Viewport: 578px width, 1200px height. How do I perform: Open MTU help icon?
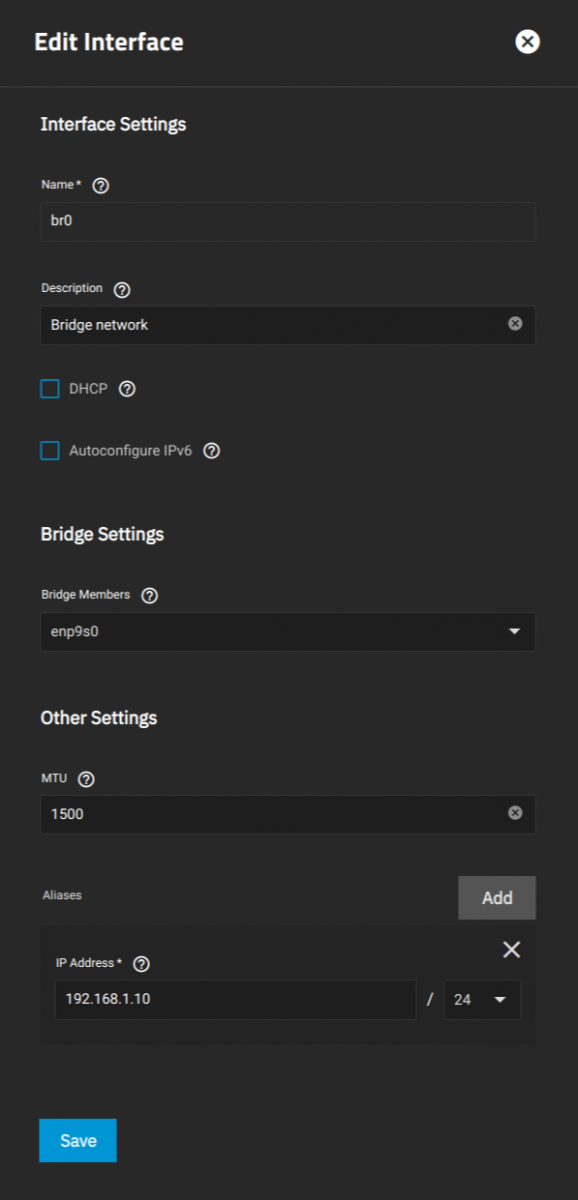pyautogui.click(x=86, y=779)
